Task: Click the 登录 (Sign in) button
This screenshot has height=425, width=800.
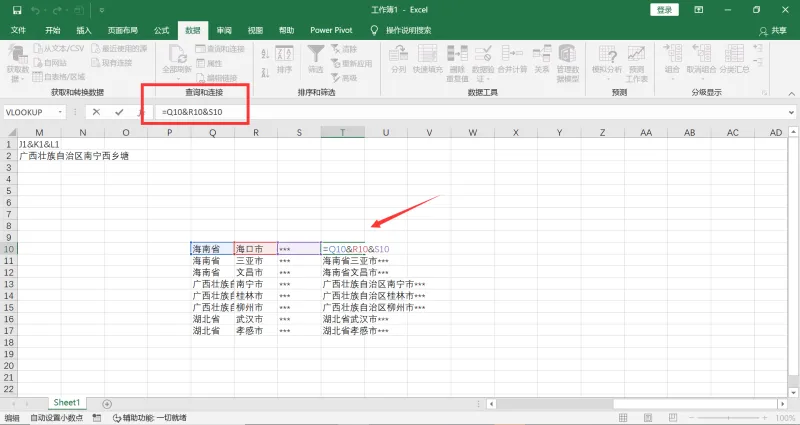Action: tap(664, 10)
